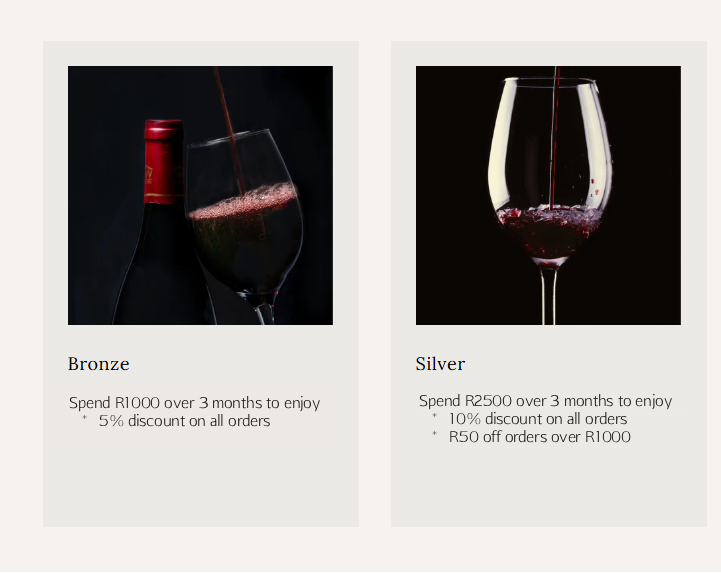The width and height of the screenshot is (721, 573).
Task: Click the bullet before '5% discount'
Action: click(x=84, y=419)
